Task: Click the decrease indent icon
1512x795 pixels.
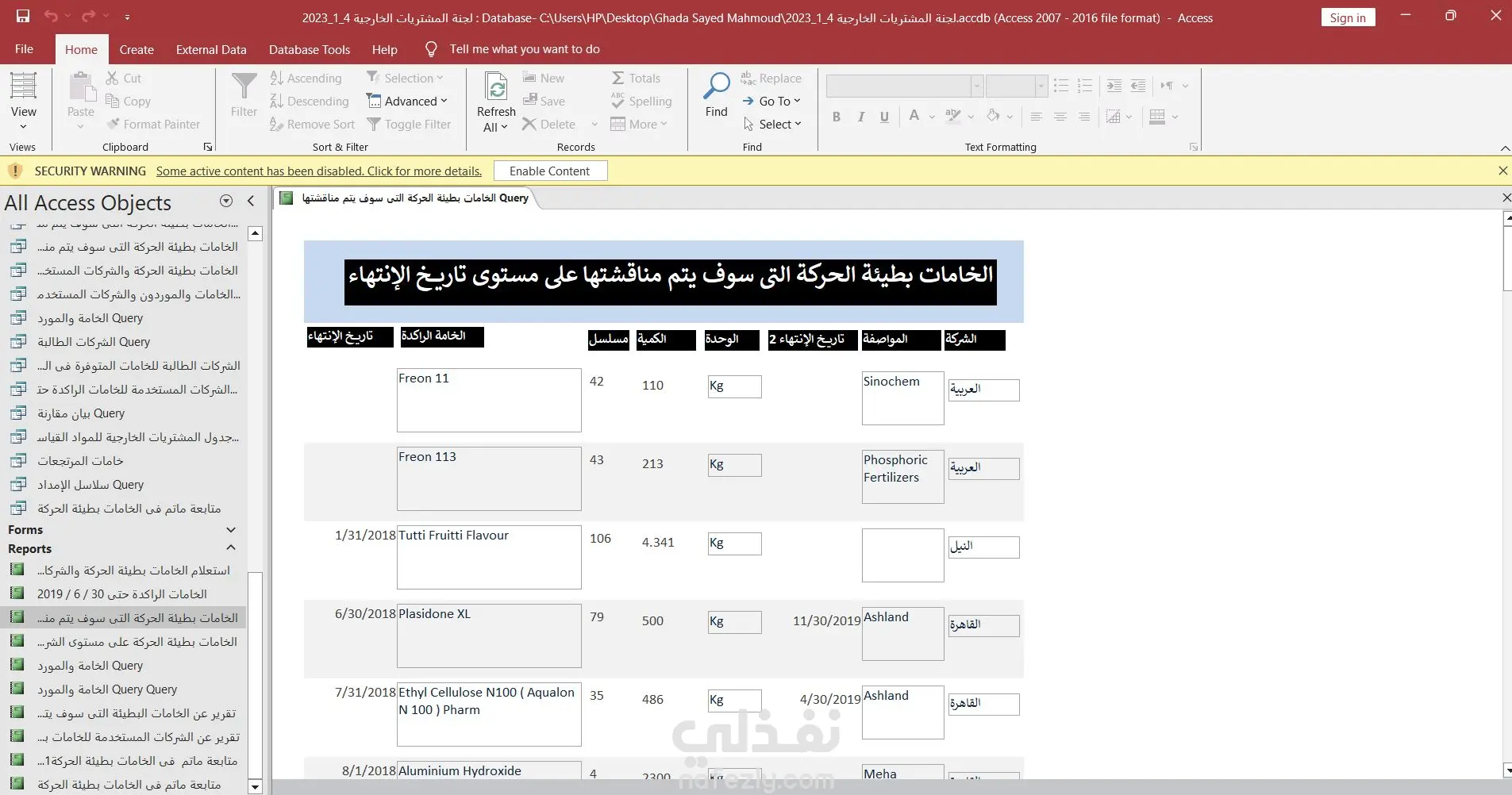Action: (1137, 86)
